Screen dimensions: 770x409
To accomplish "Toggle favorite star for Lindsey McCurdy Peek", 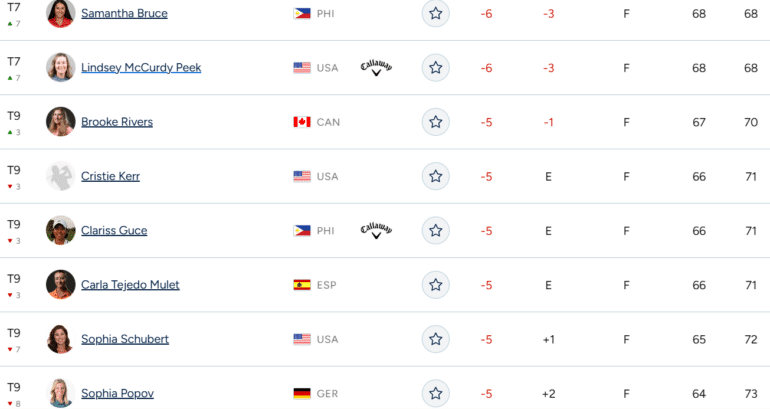I will tap(436, 68).
